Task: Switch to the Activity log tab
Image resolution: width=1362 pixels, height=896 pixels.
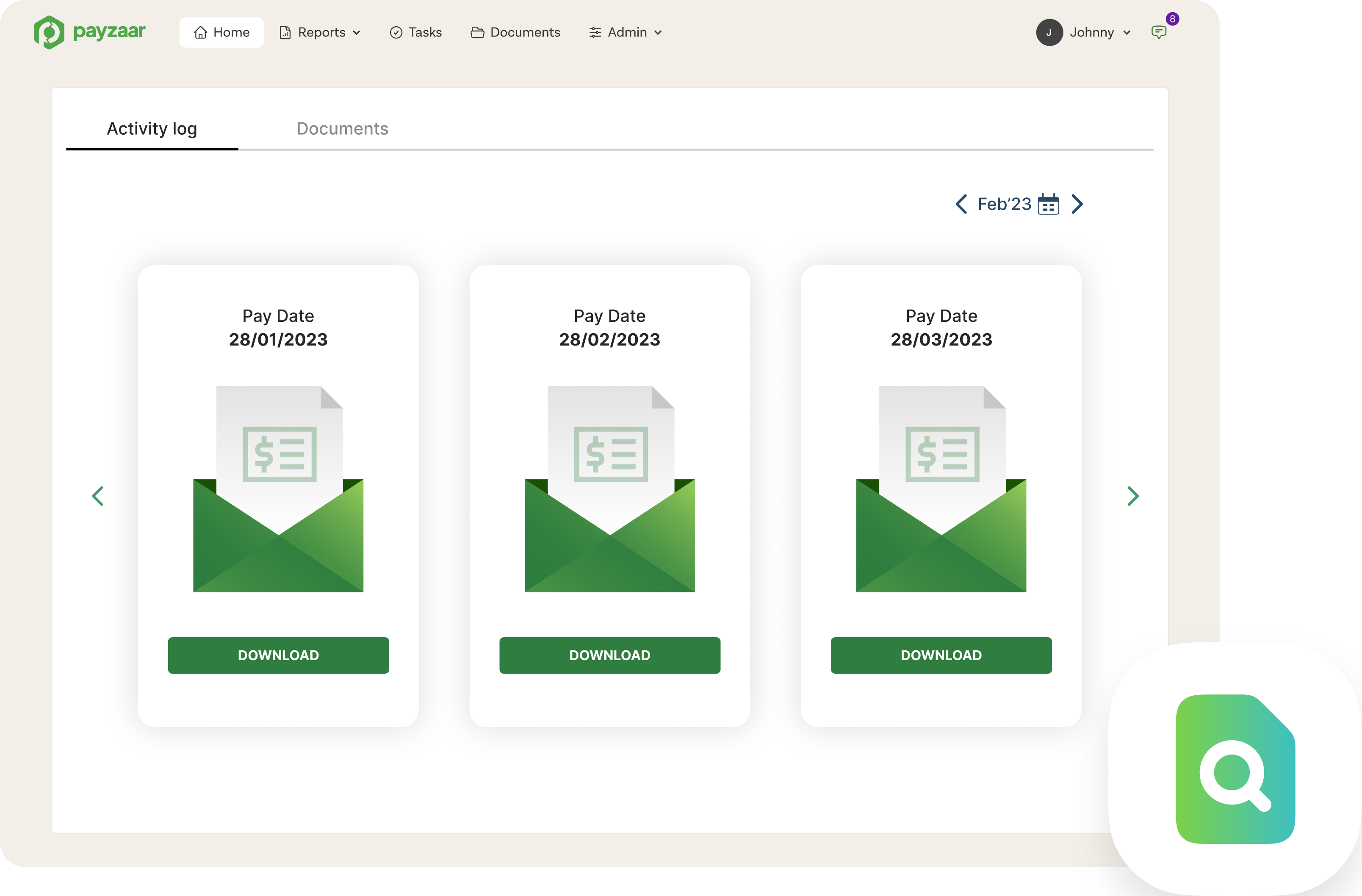Action: click(152, 129)
